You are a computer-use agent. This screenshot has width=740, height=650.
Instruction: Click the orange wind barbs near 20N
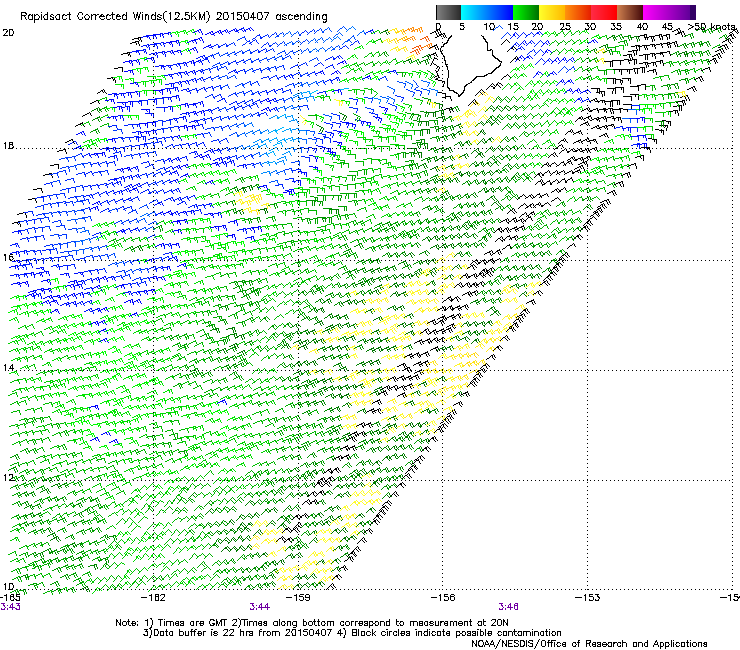tap(415, 39)
